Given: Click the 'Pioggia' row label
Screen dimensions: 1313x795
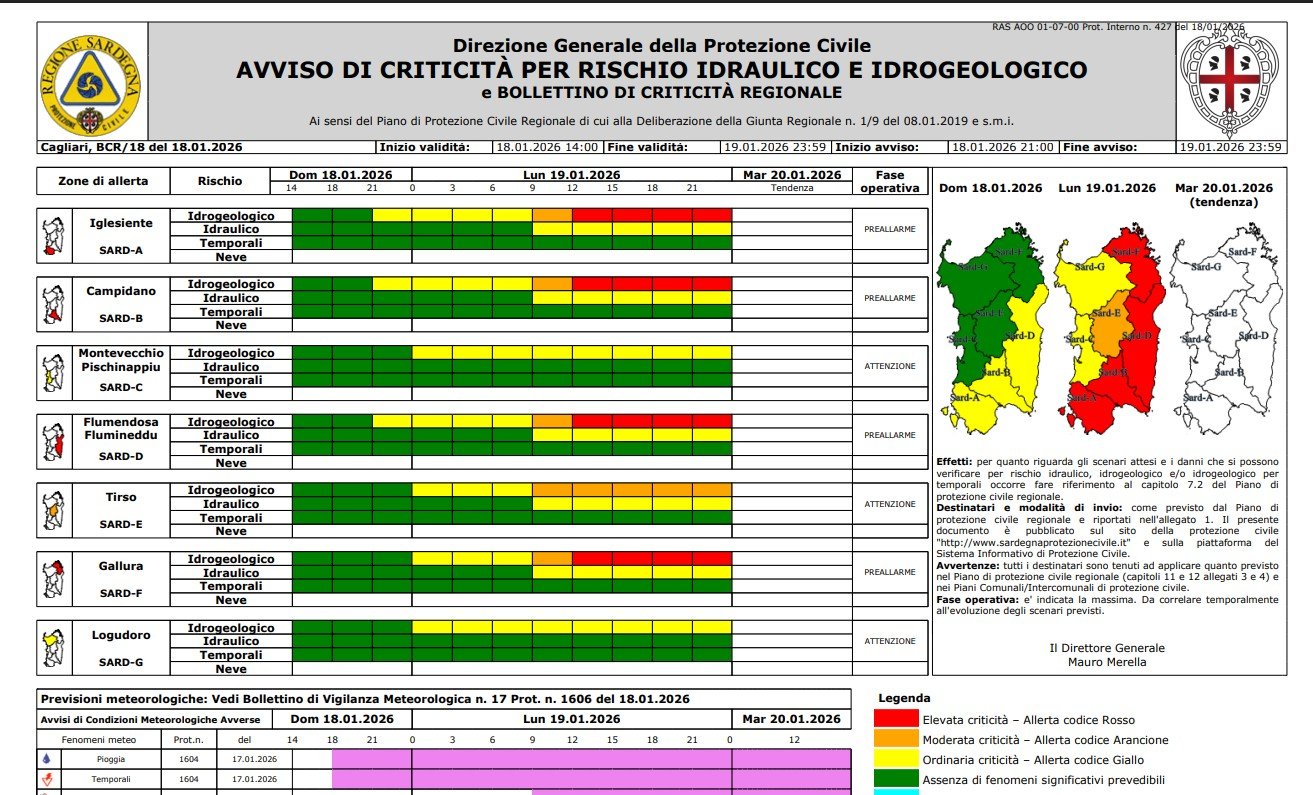Looking at the screenshot, I should 111,759.
